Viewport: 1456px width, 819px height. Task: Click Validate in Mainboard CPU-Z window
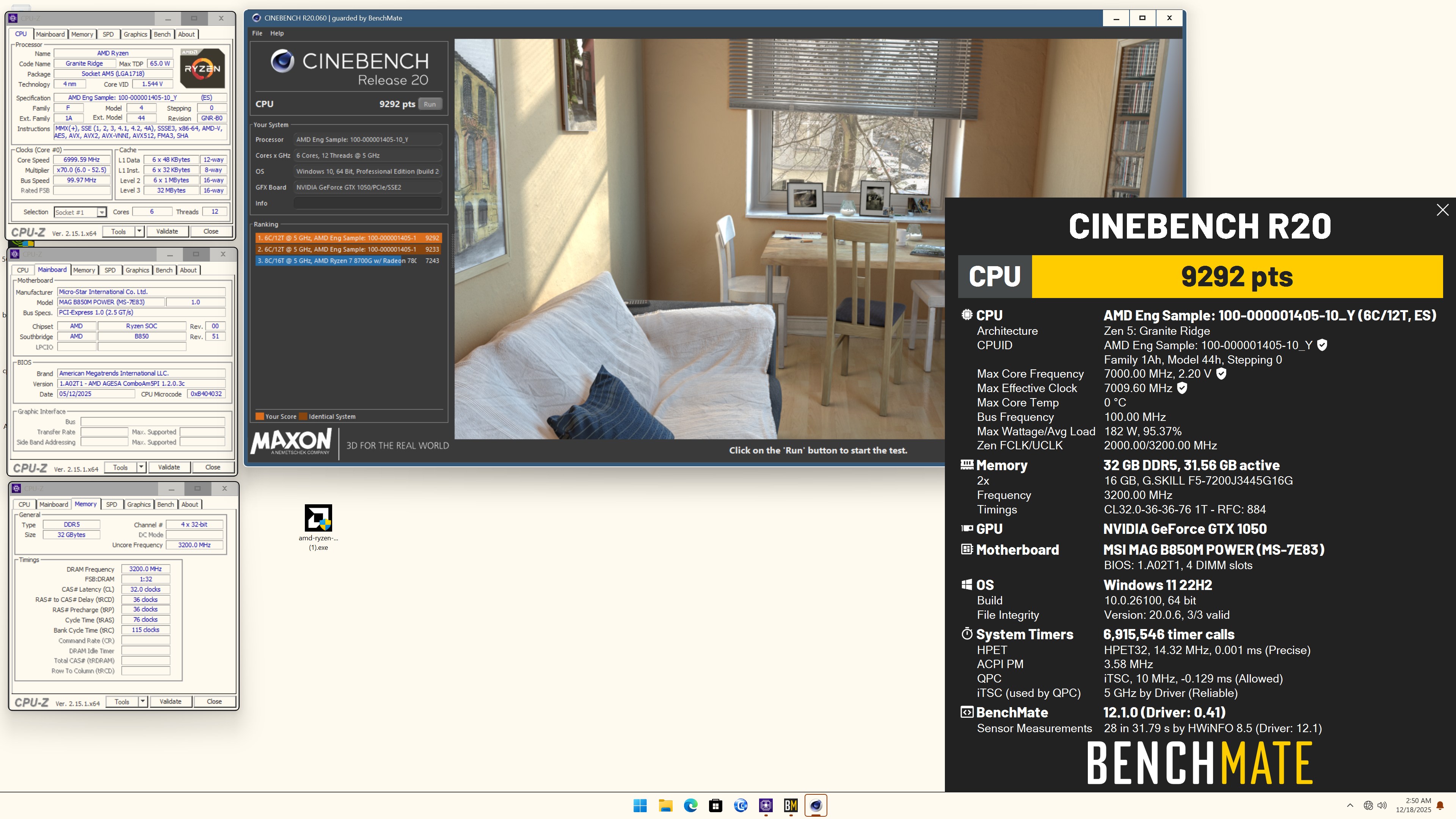click(x=168, y=468)
